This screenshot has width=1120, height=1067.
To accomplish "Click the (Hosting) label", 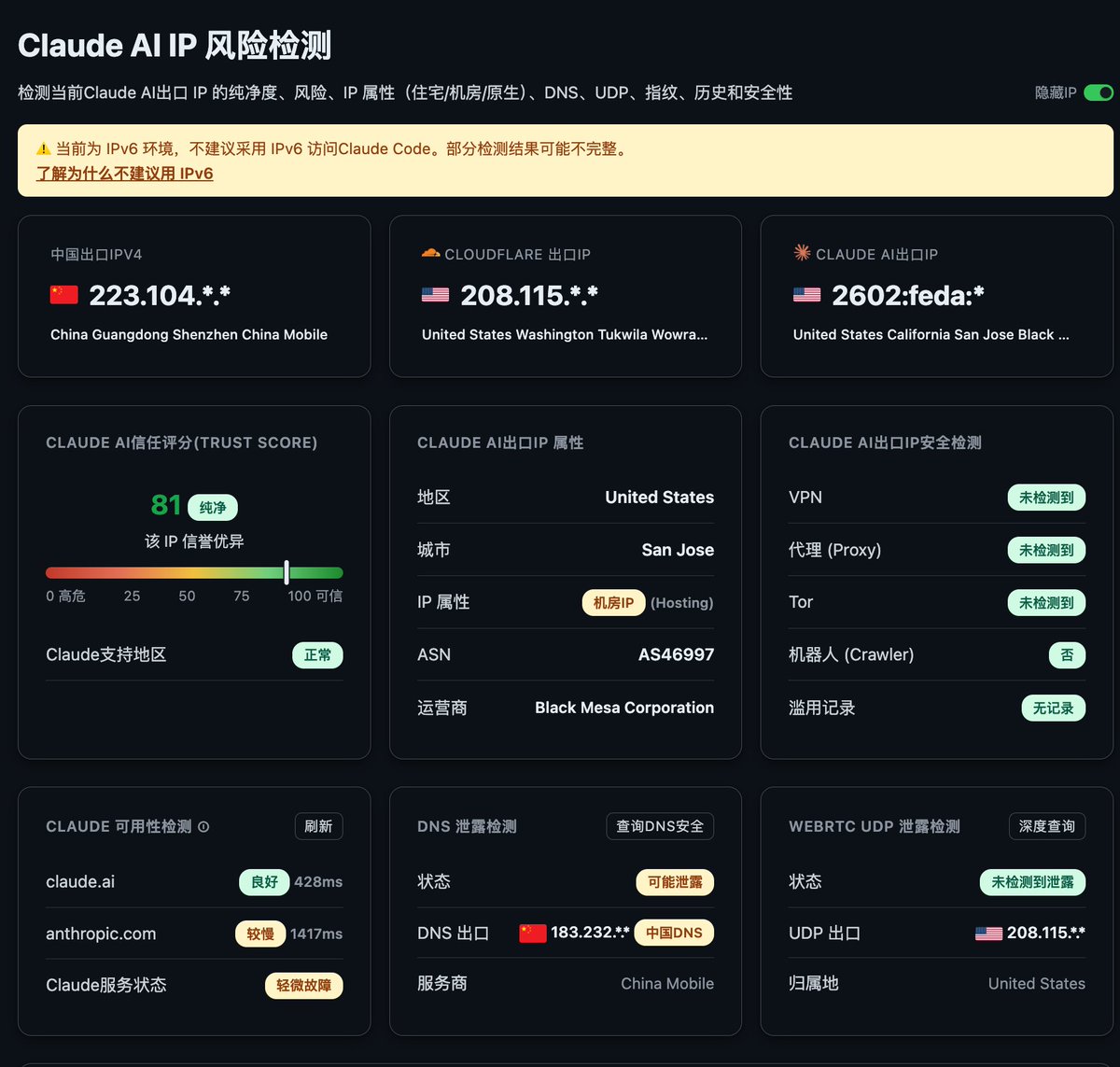I will (681, 603).
